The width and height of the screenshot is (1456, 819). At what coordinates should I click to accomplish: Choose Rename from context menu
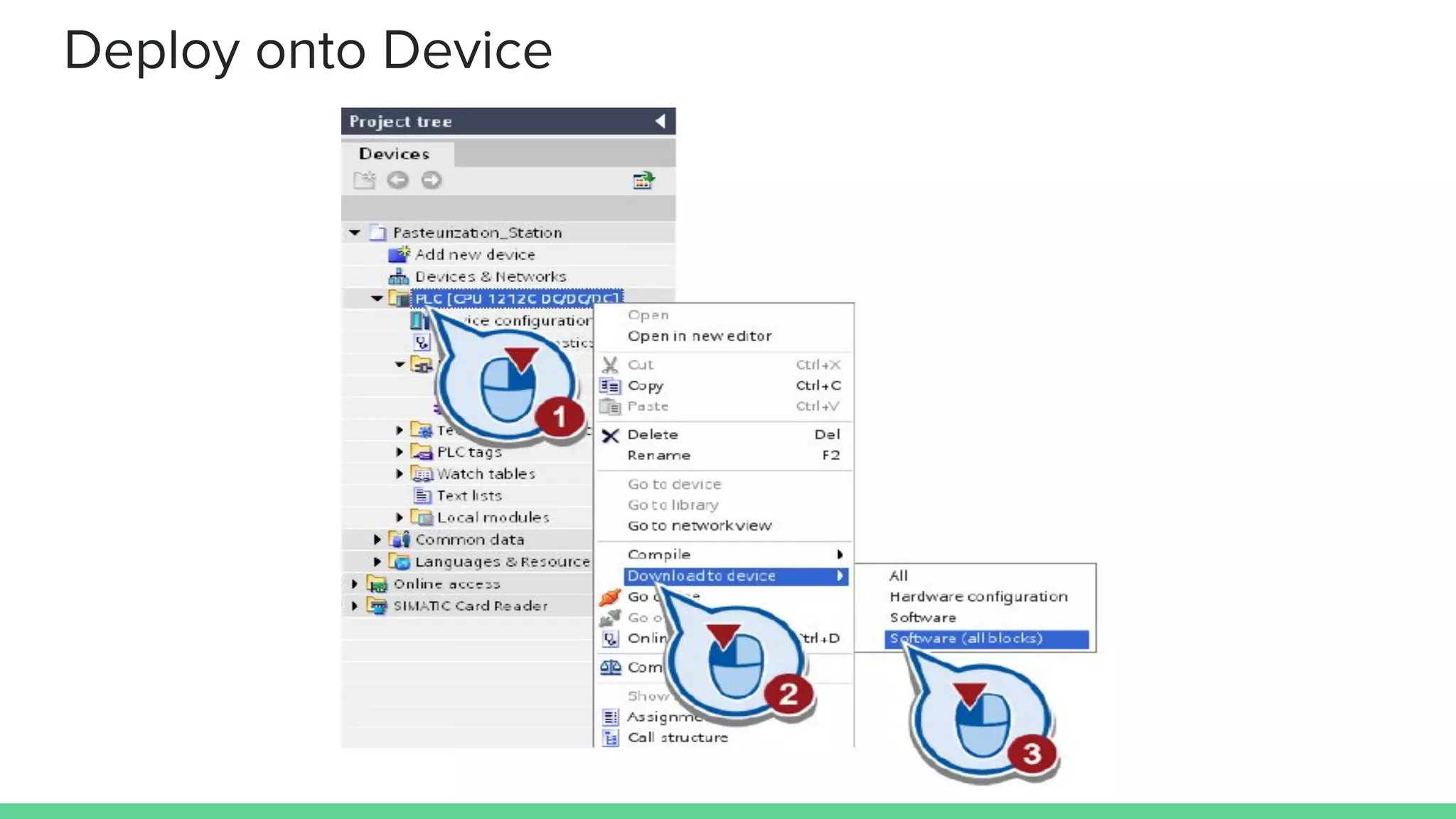(x=659, y=455)
